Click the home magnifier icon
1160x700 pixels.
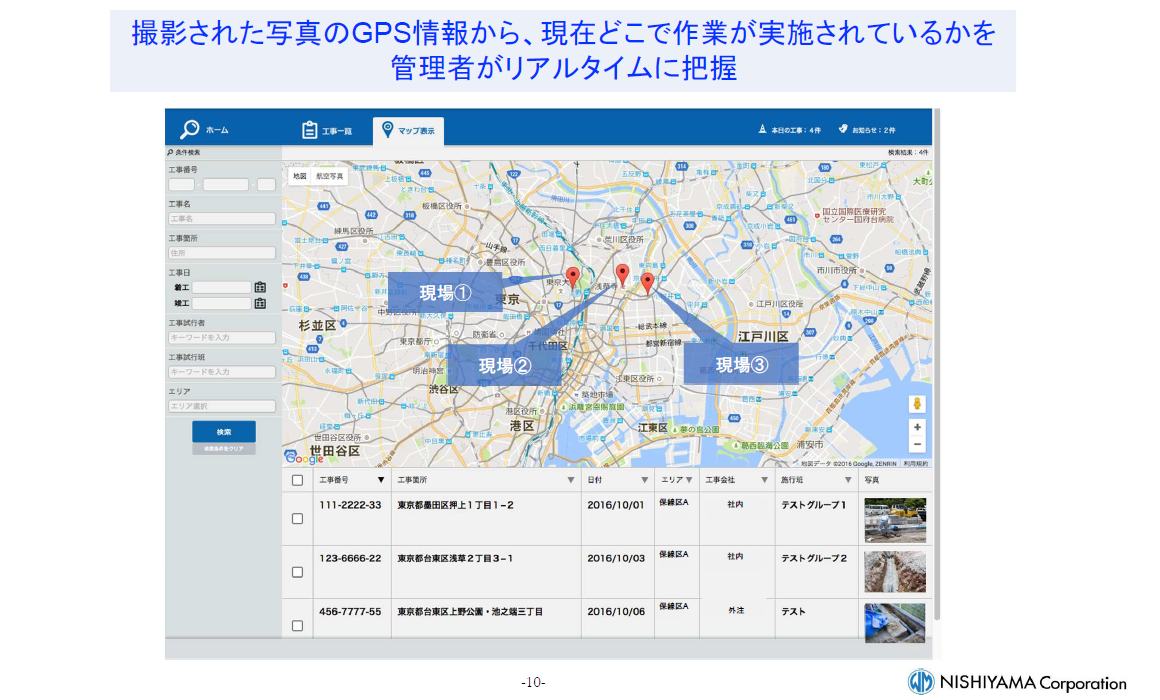[x=190, y=129]
